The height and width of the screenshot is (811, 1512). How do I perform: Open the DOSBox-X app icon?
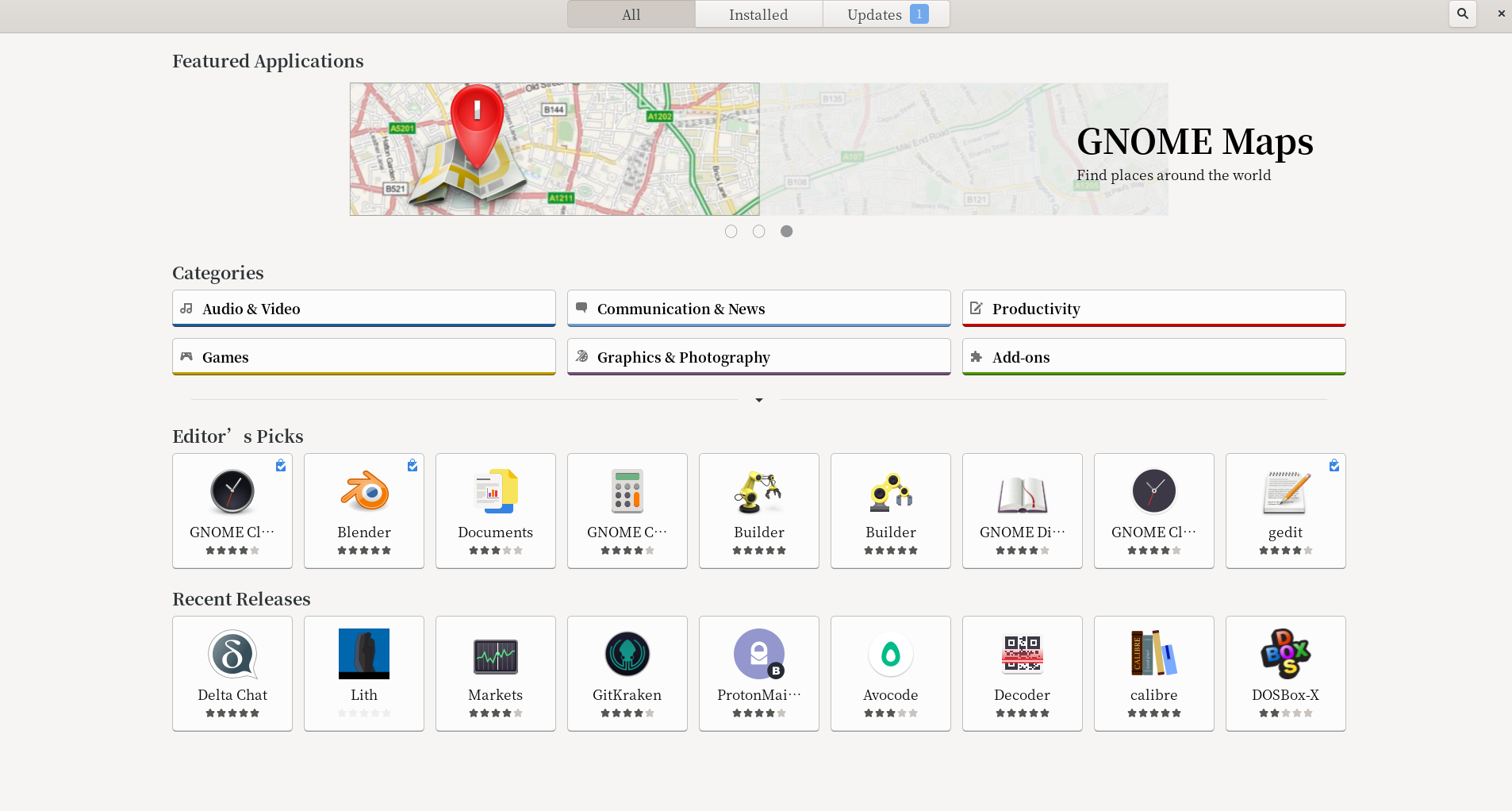tap(1285, 654)
